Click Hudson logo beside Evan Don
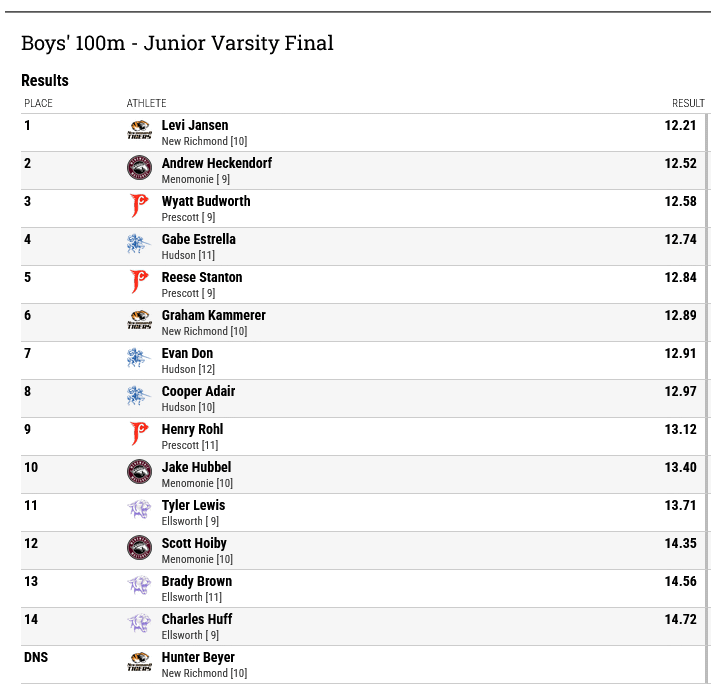Image resolution: width=711 pixels, height=695 pixels. pyautogui.click(x=138, y=358)
